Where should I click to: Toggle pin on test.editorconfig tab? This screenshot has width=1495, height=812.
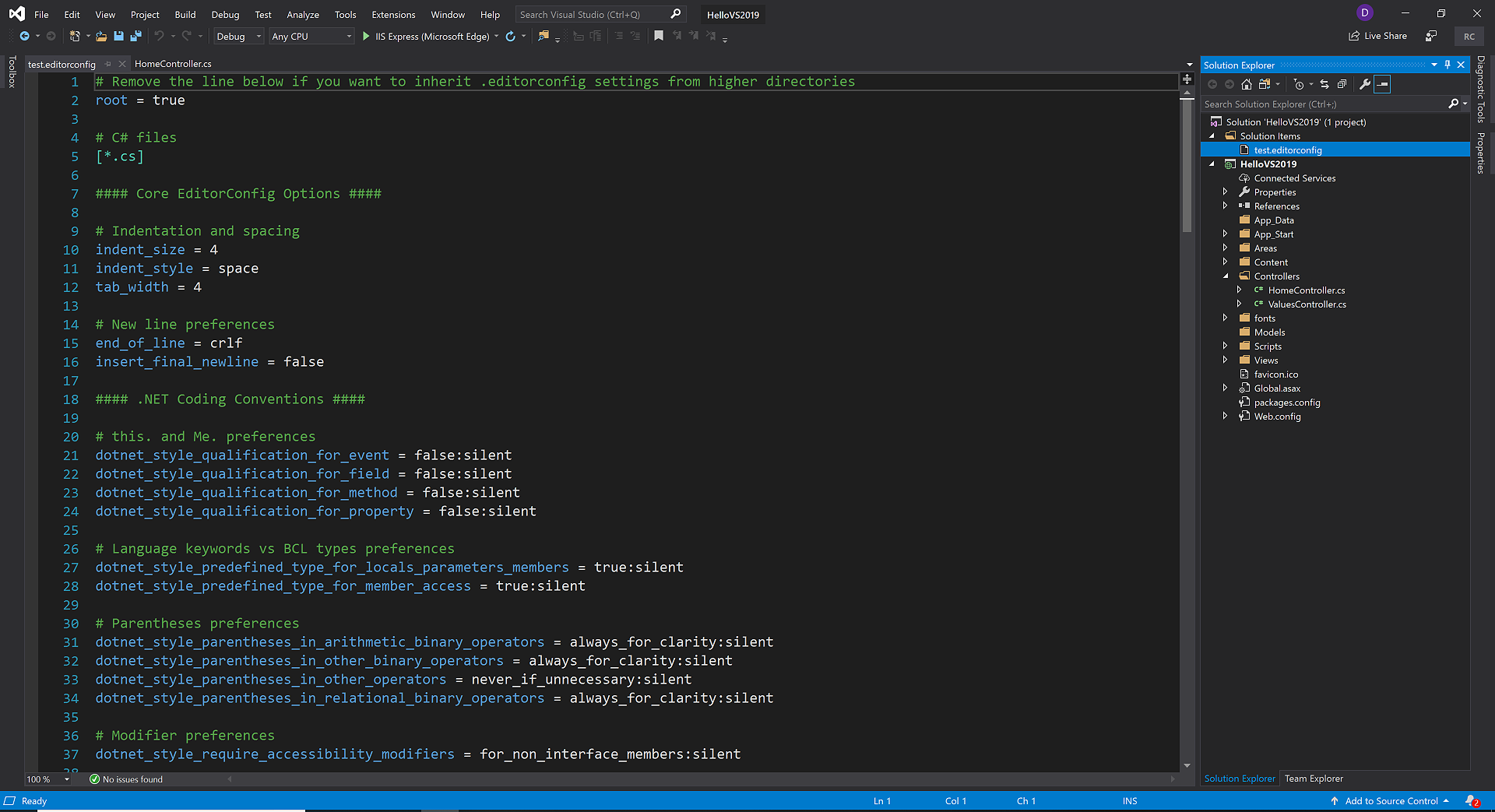pyautogui.click(x=108, y=64)
